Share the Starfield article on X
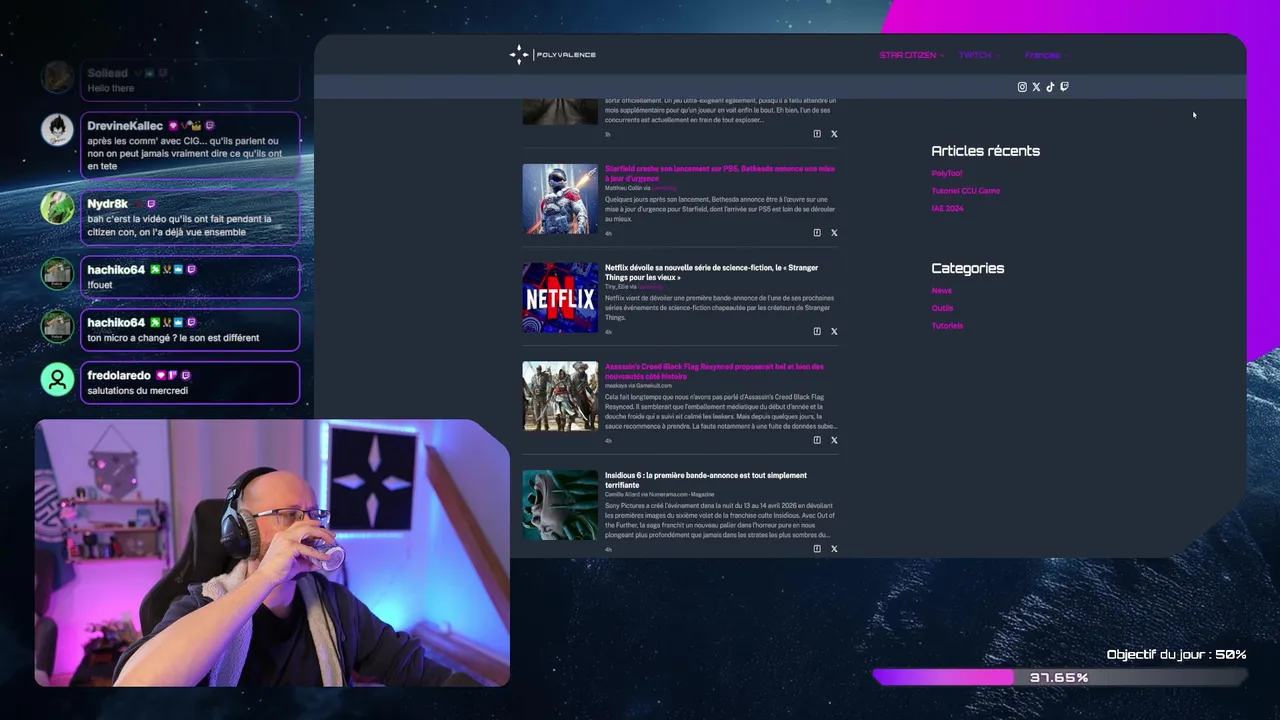1280x720 pixels. pos(834,233)
